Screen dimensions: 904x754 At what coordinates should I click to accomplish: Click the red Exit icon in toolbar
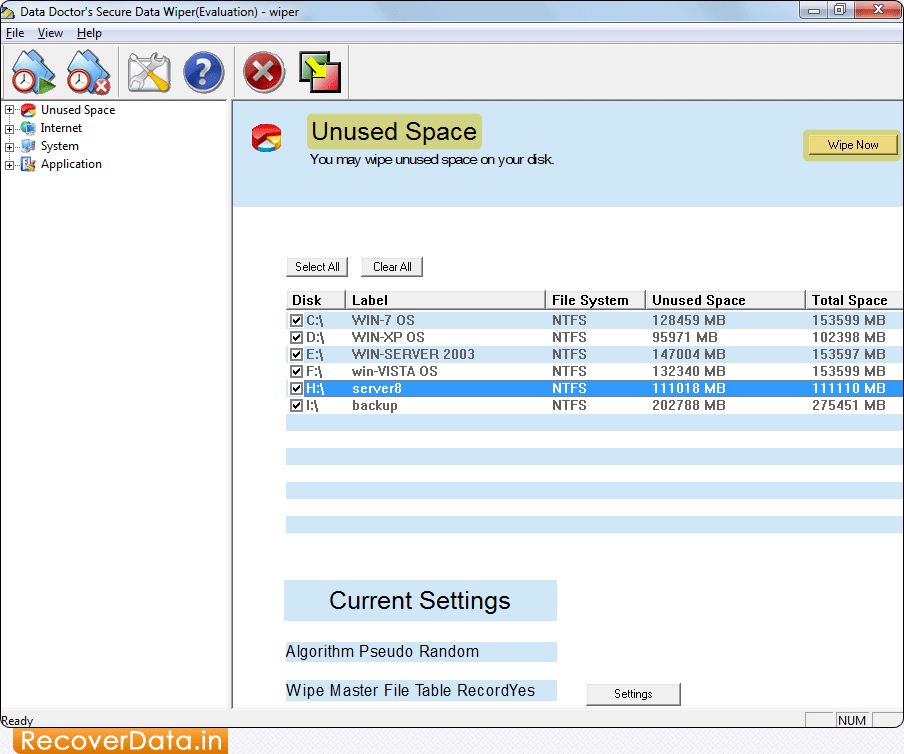click(263, 71)
